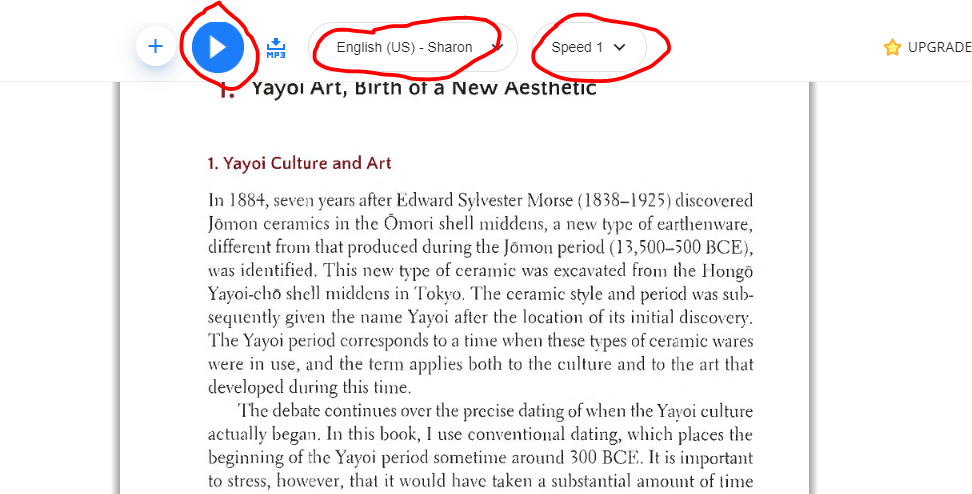
Task: Click "300 BCE" in the second paragraph
Action: 604,458
